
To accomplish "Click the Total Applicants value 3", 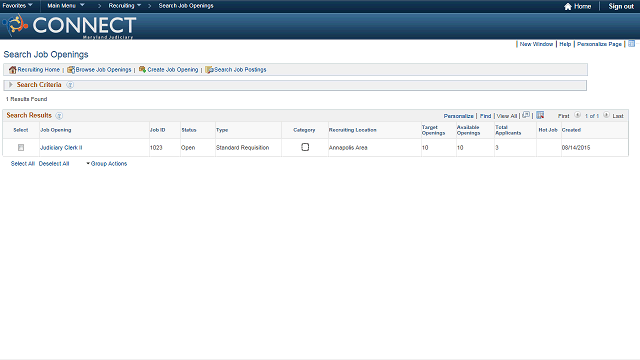I will 497,148.
